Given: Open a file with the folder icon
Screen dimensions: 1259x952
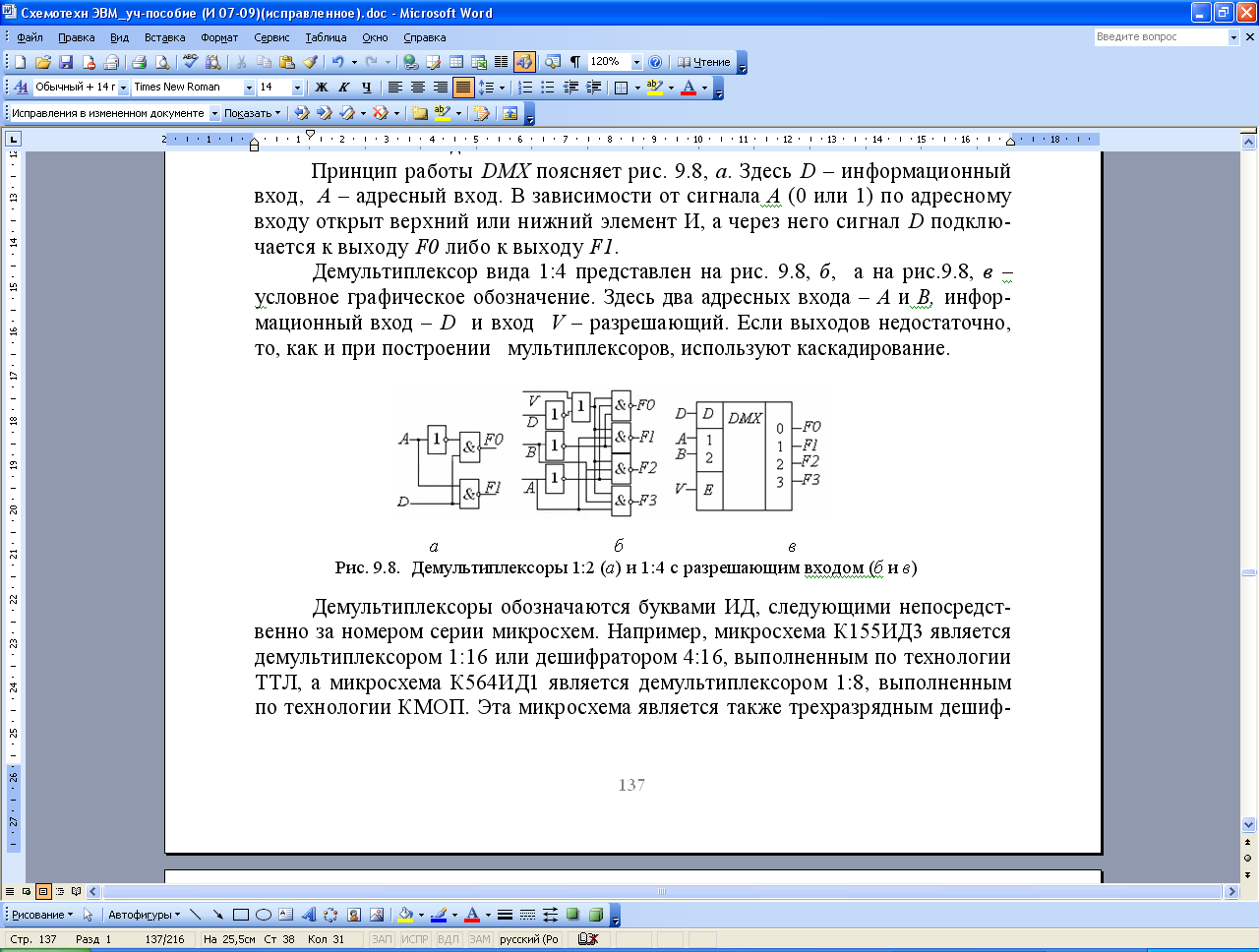Looking at the screenshot, I should [x=42, y=62].
